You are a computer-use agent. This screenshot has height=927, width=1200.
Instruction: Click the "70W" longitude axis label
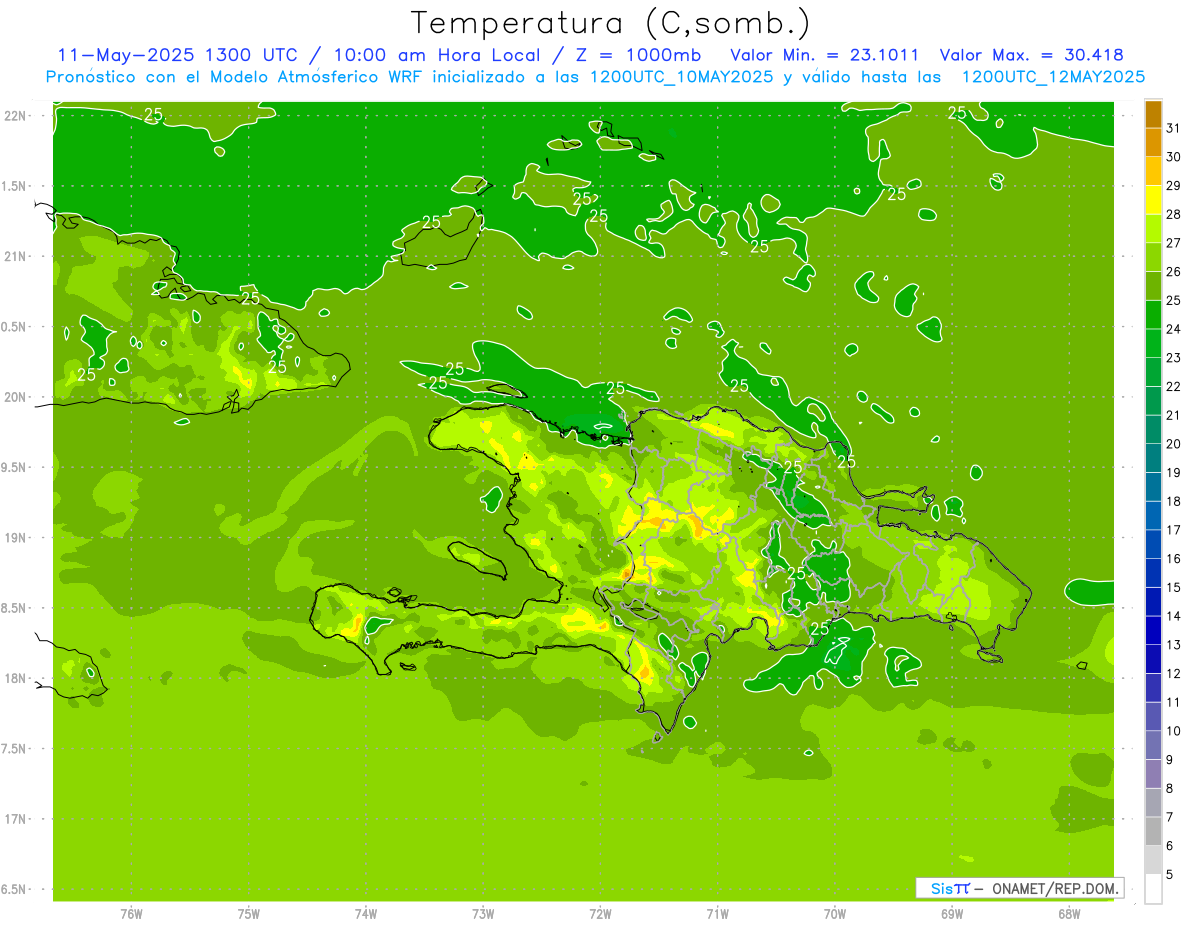click(x=835, y=914)
